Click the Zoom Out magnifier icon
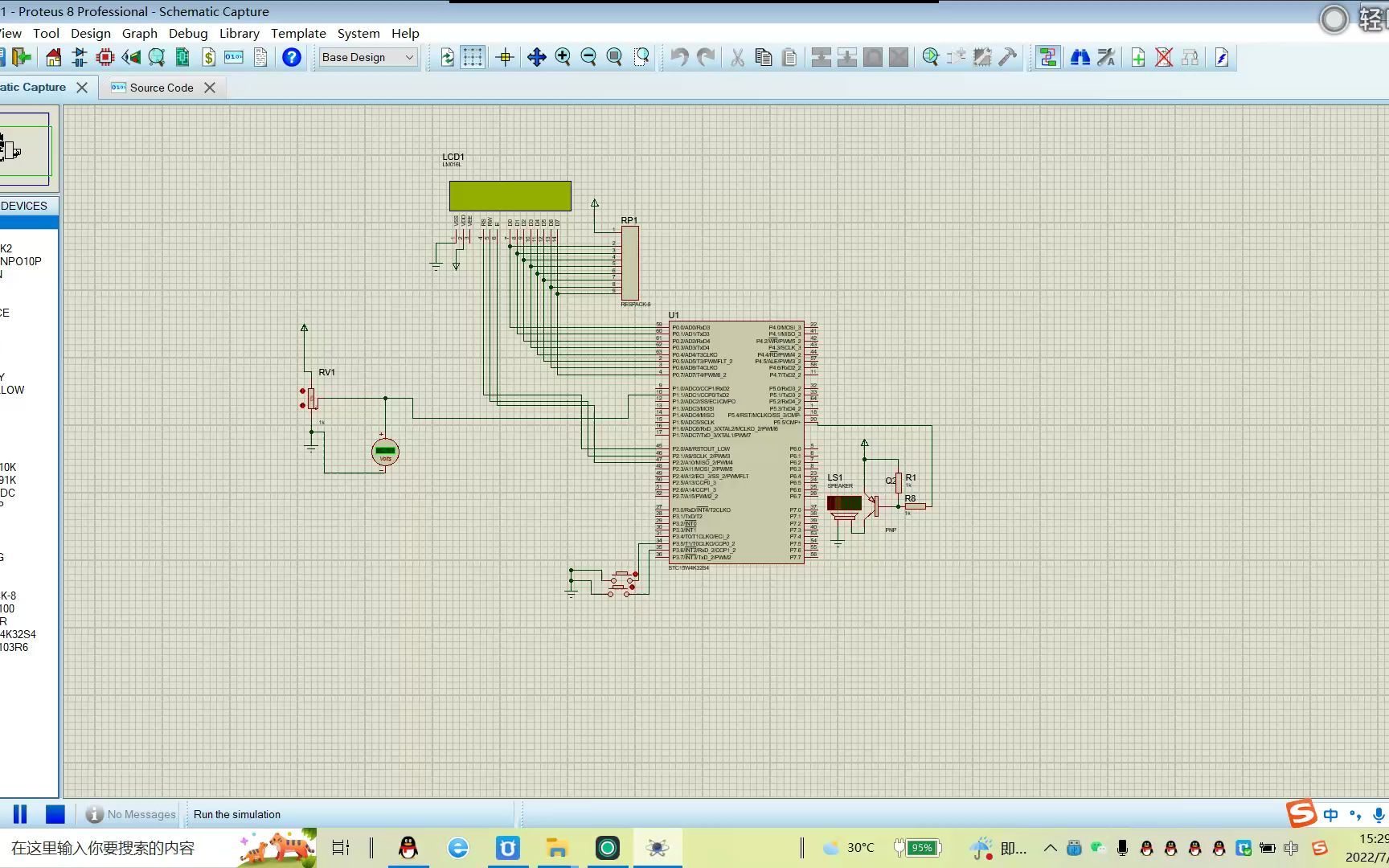Viewport: 1389px width, 868px height. coord(588,57)
